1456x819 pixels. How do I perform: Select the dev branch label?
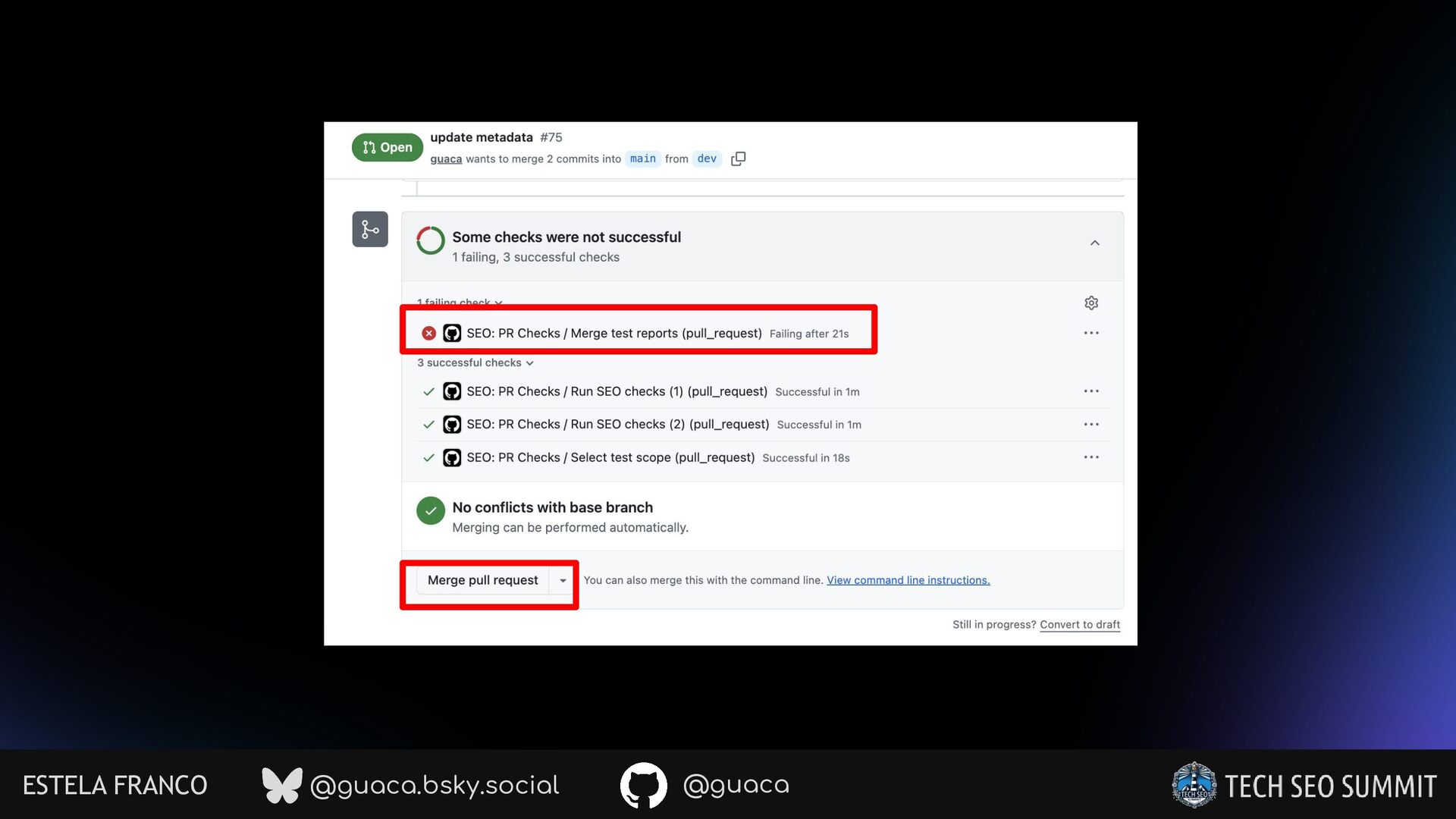point(706,158)
